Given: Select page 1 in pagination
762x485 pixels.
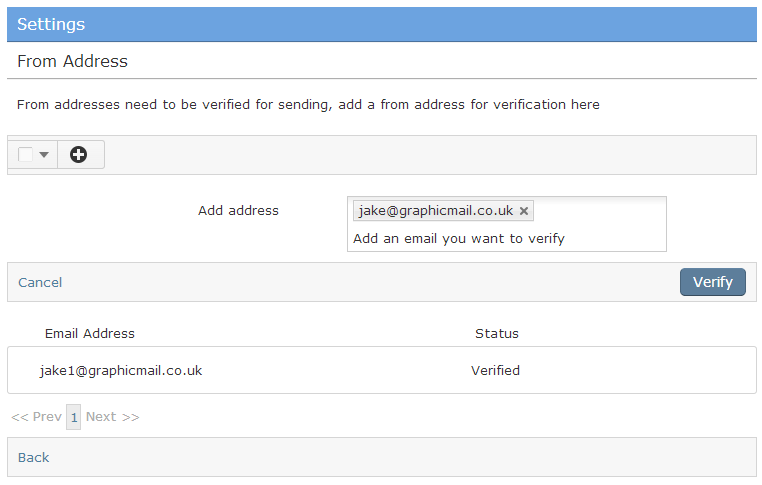Looking at the screenshot, I should coord(73,417).
